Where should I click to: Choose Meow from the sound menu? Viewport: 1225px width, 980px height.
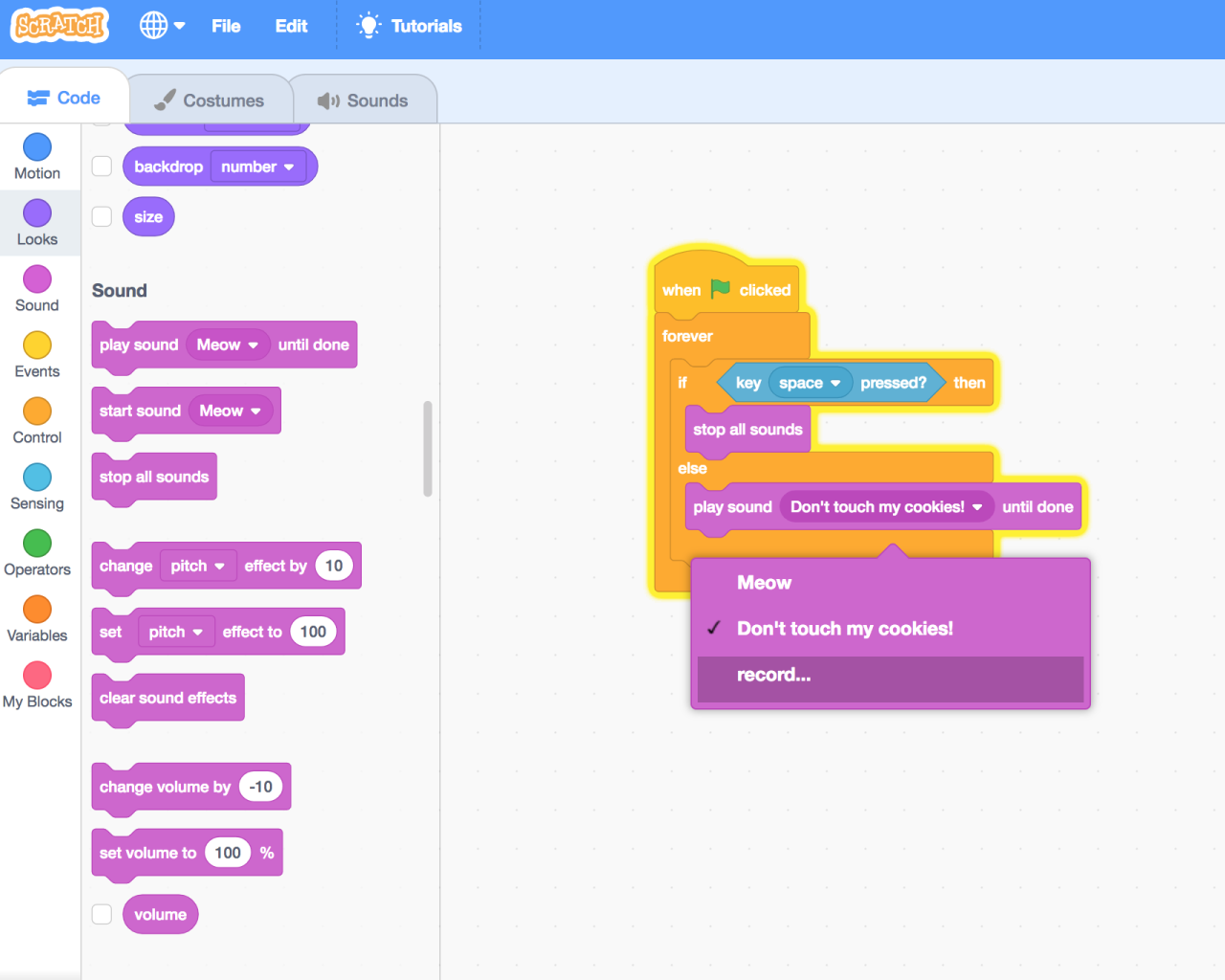click(x=890, y=583)
